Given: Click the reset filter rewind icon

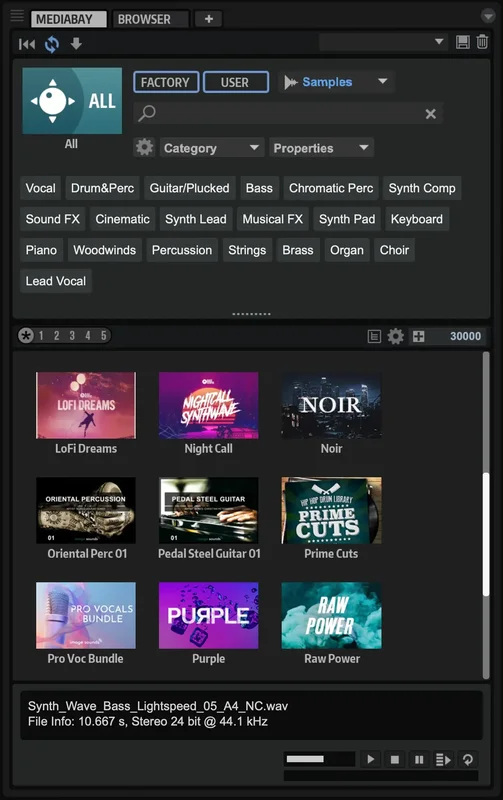Looking at the screenshot, I should tap(27, 44).
